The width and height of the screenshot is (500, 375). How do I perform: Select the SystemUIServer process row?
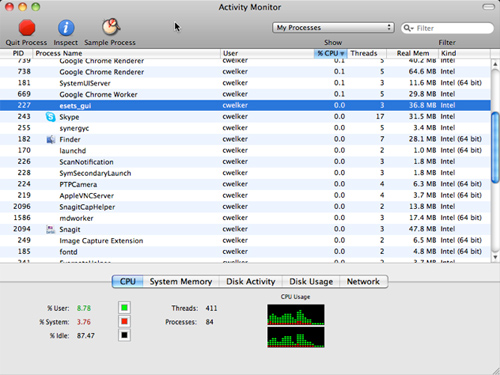[x=245, y=83]
